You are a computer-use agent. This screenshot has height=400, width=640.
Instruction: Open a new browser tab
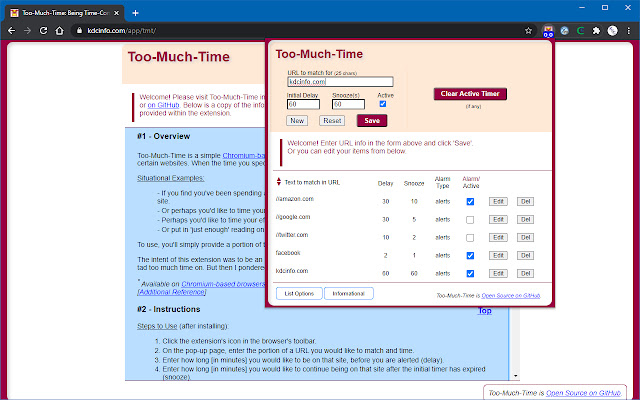(x=135, y=13)
